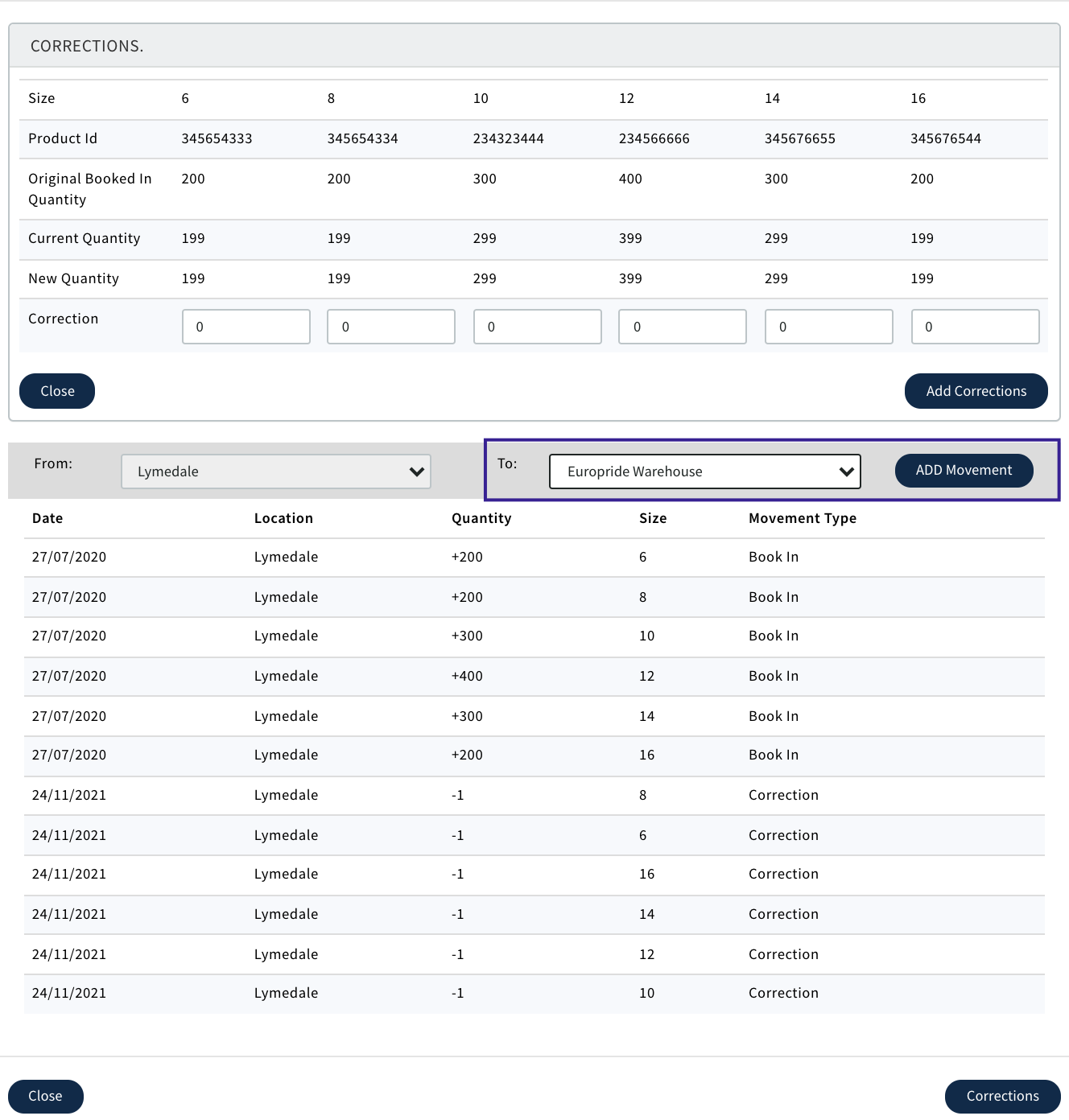Click the Quantity column header
Screen dimensions: 1069x1120
click(481, 518)
